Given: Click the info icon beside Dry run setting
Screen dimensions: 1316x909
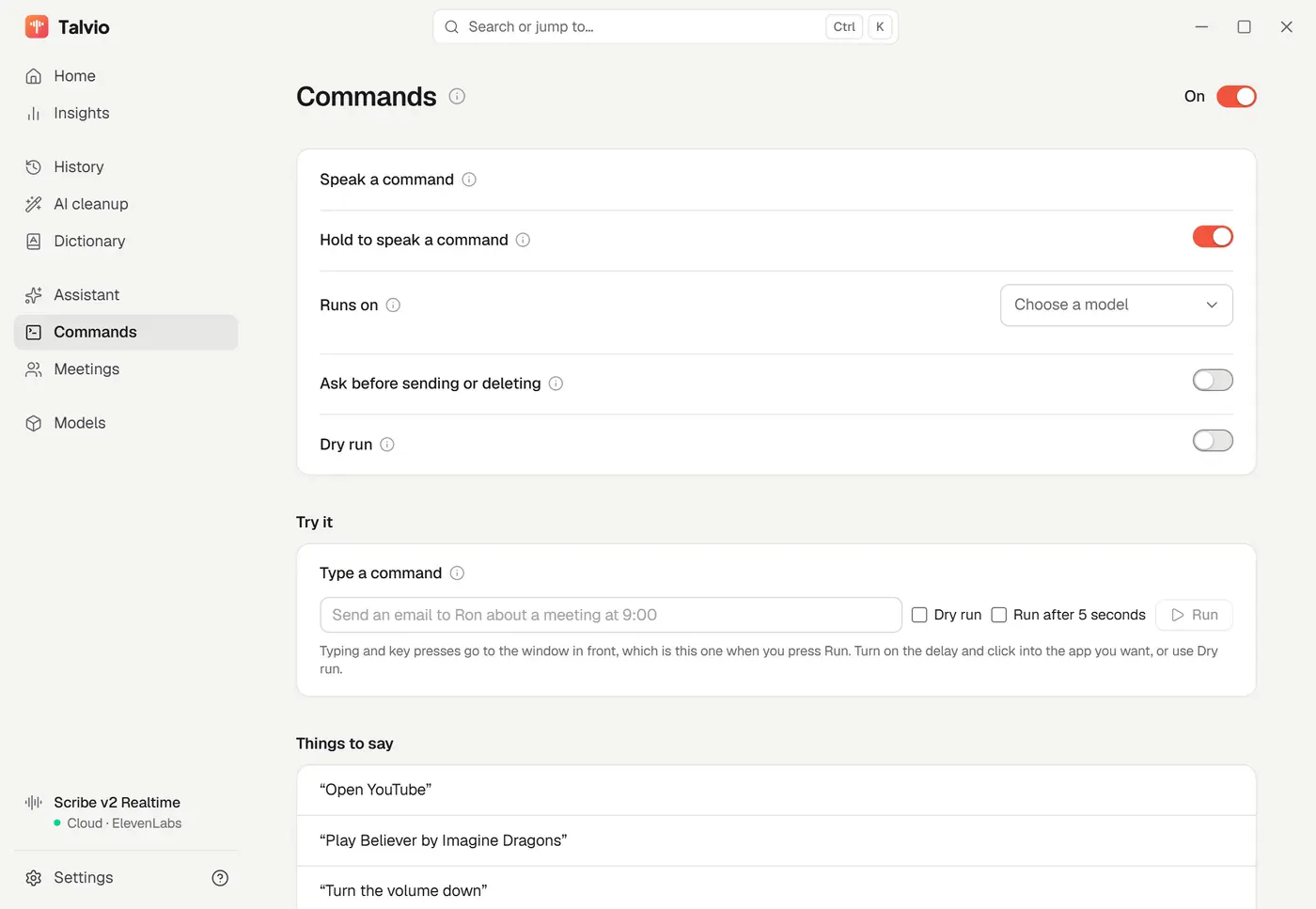Looking at the screenshot, I should click(387, 445).
